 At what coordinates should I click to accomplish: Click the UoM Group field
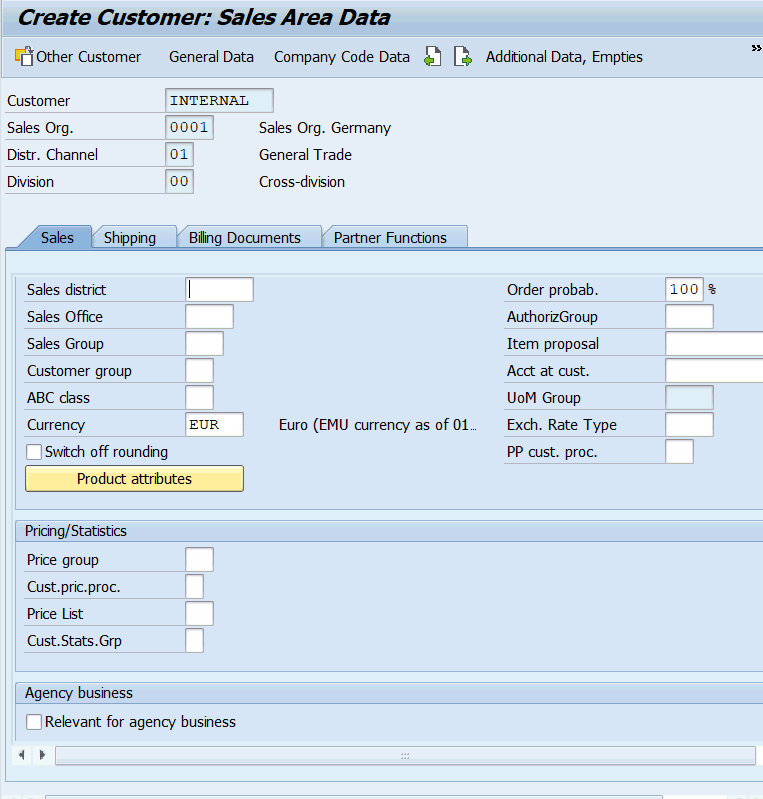coord(689,397)
